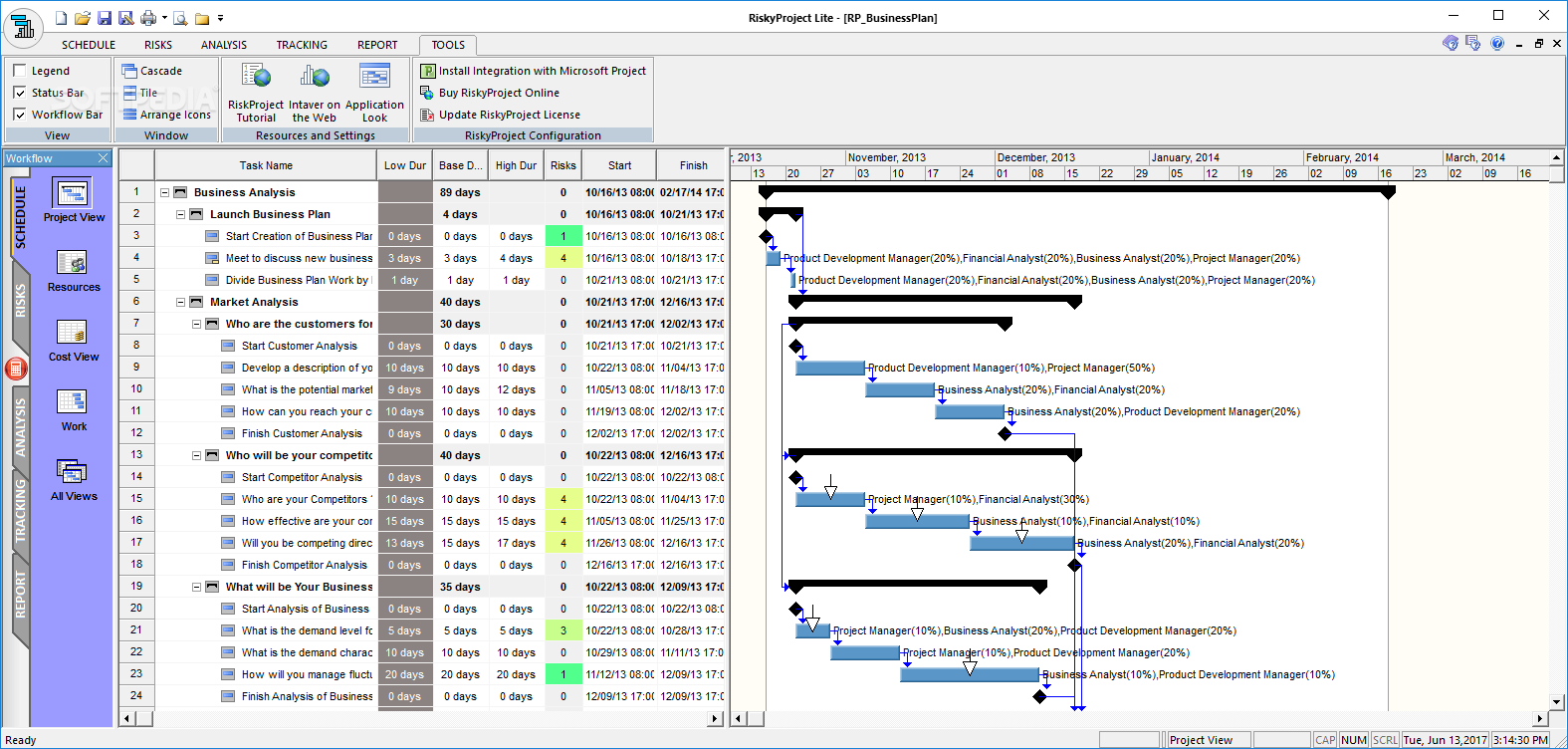Open the Print dropdown arrow

[163, 18]
